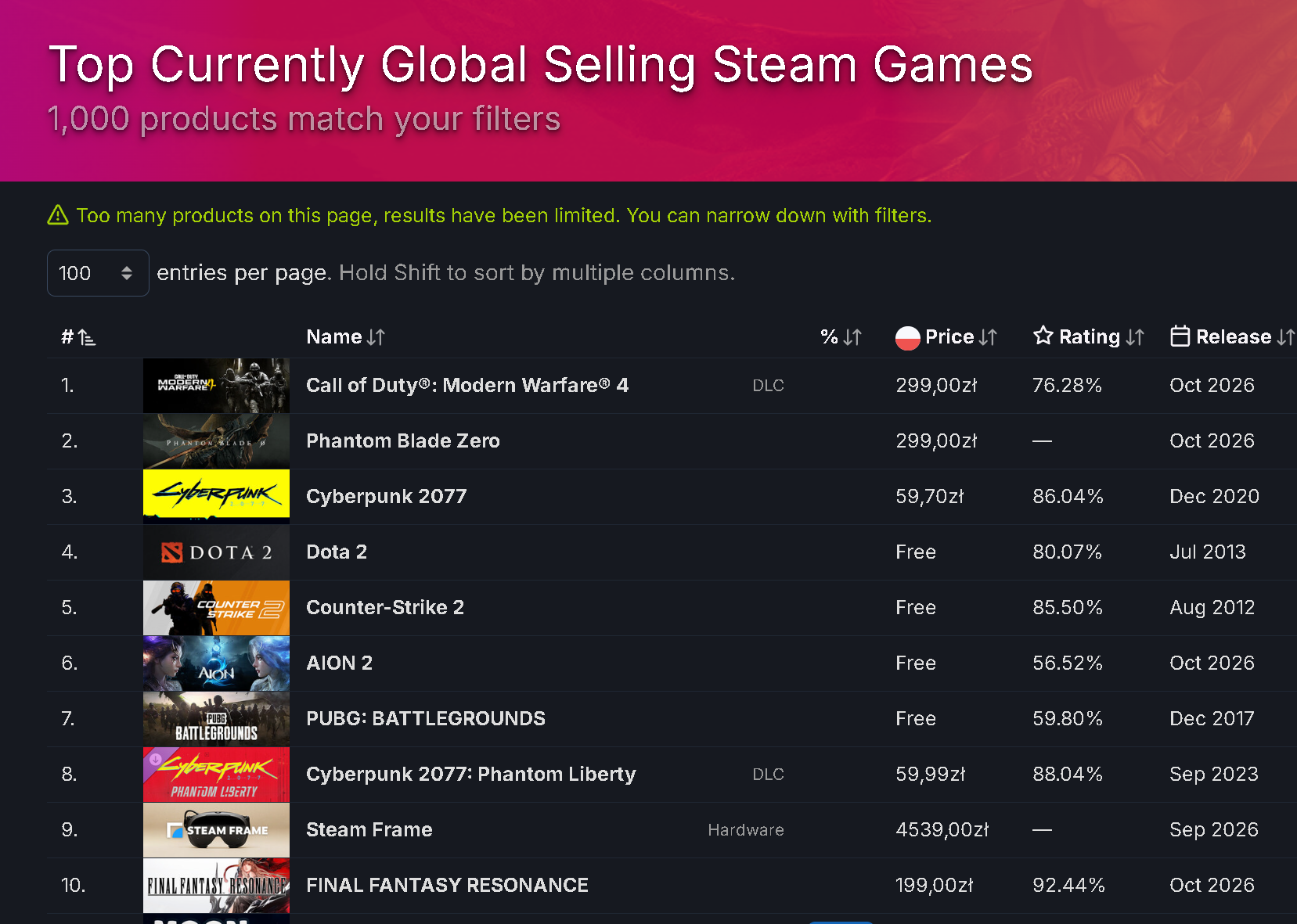Click the PUBG Battlegrounds thumbnail
The width and height of the screenshot is (1297, 924).
(216, 719)
